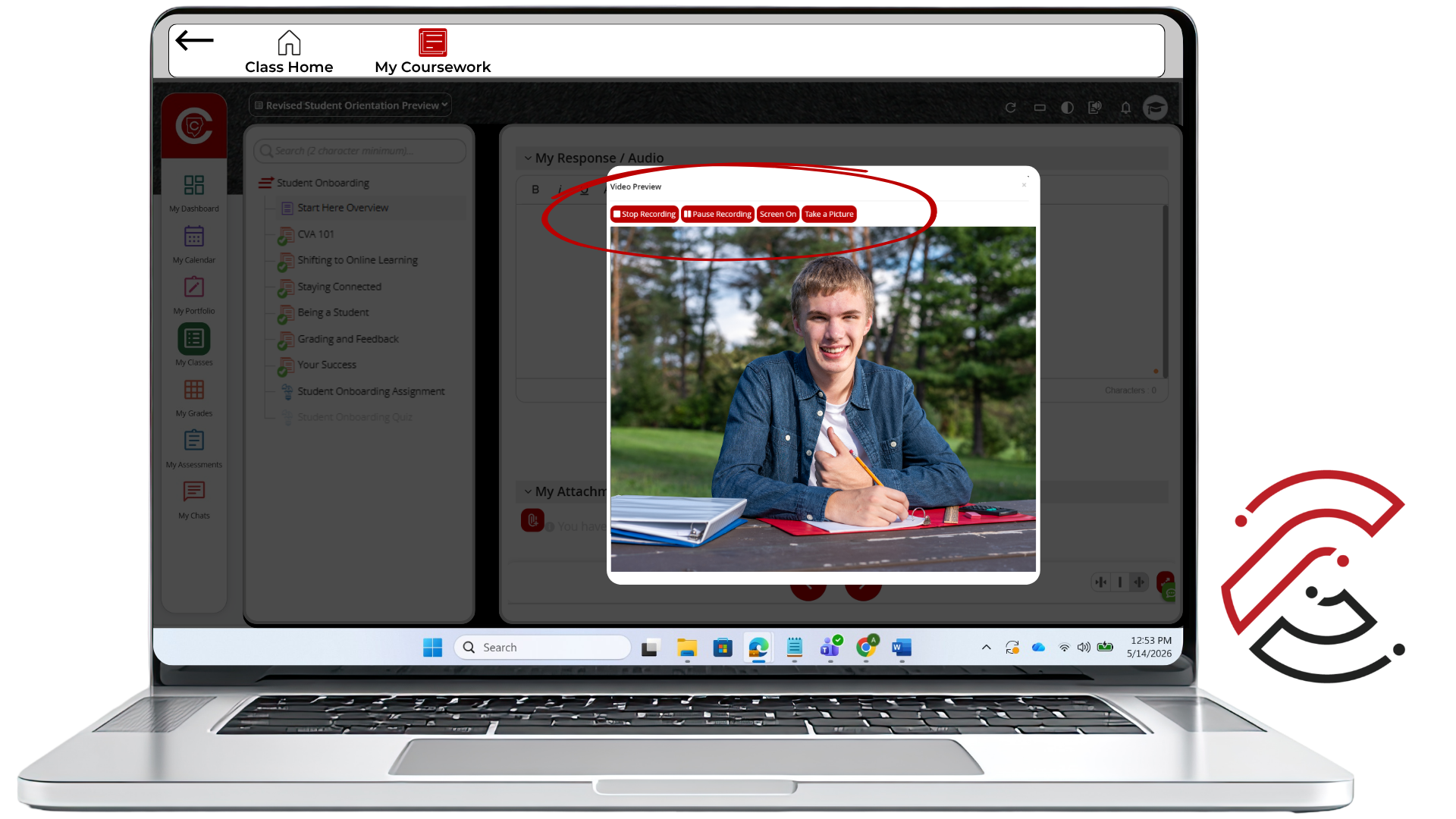This screenshot has height=819, width=1456.
Task: Click the Windows taskbar Search box
Action: pyautogui.click(x=543, y=648)
